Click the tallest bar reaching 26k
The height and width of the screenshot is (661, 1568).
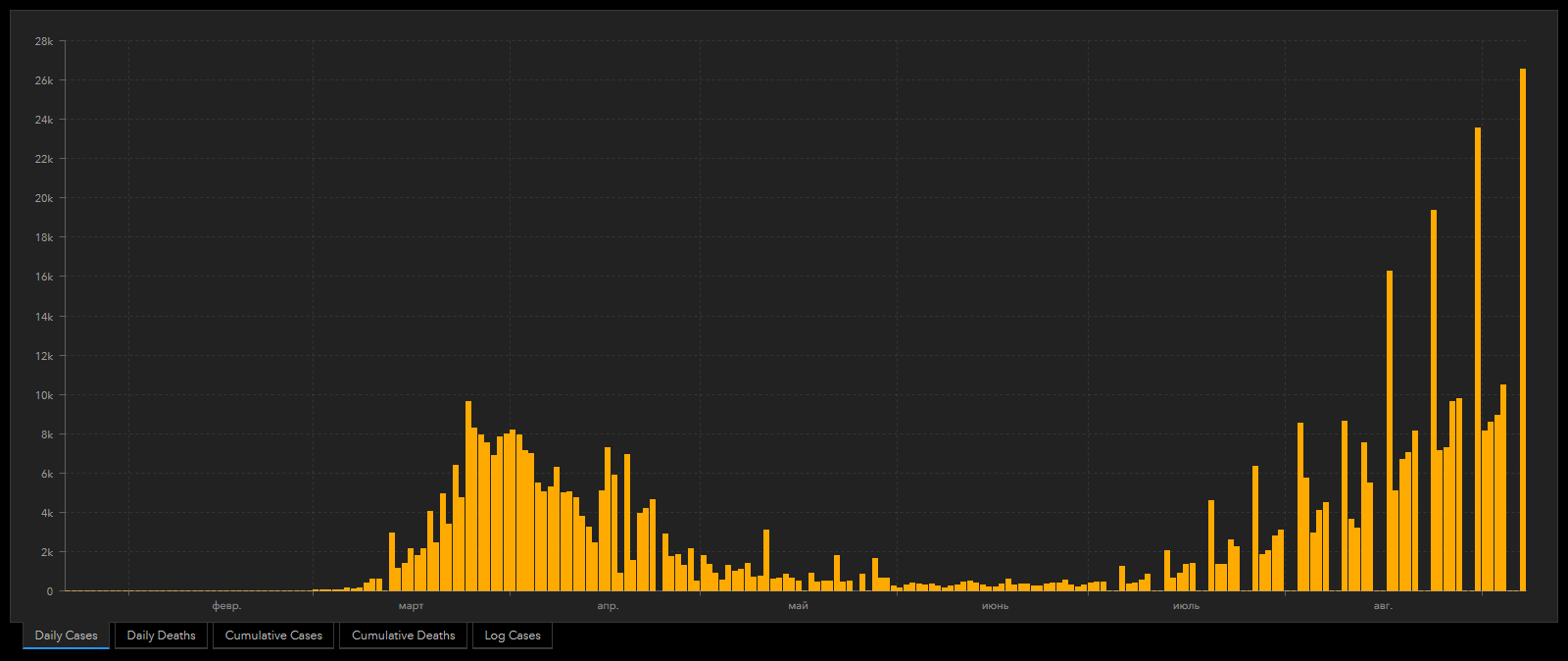click(x=1523, y=330)
